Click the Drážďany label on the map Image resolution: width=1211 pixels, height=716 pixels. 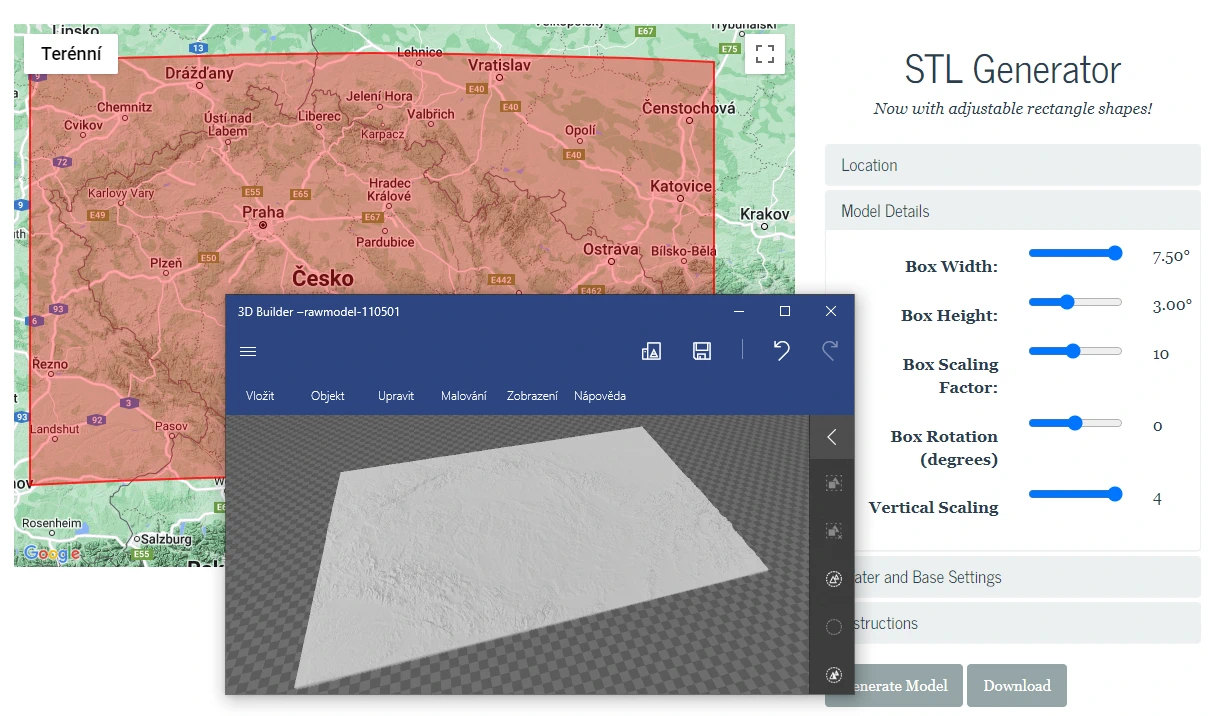pyautogui.click(x=200, y=74)
